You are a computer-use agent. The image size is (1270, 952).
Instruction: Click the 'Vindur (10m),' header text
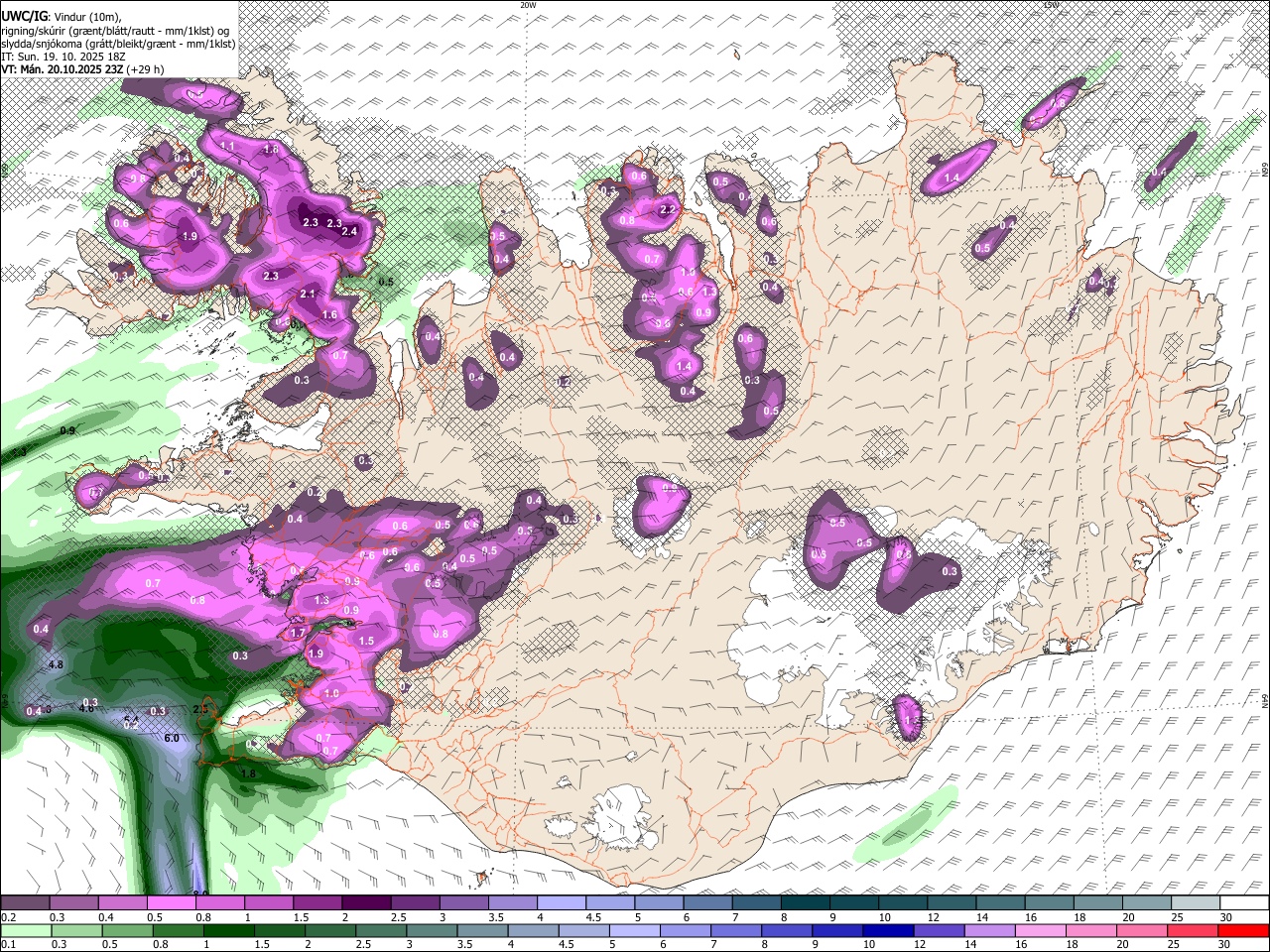point(86,17)
